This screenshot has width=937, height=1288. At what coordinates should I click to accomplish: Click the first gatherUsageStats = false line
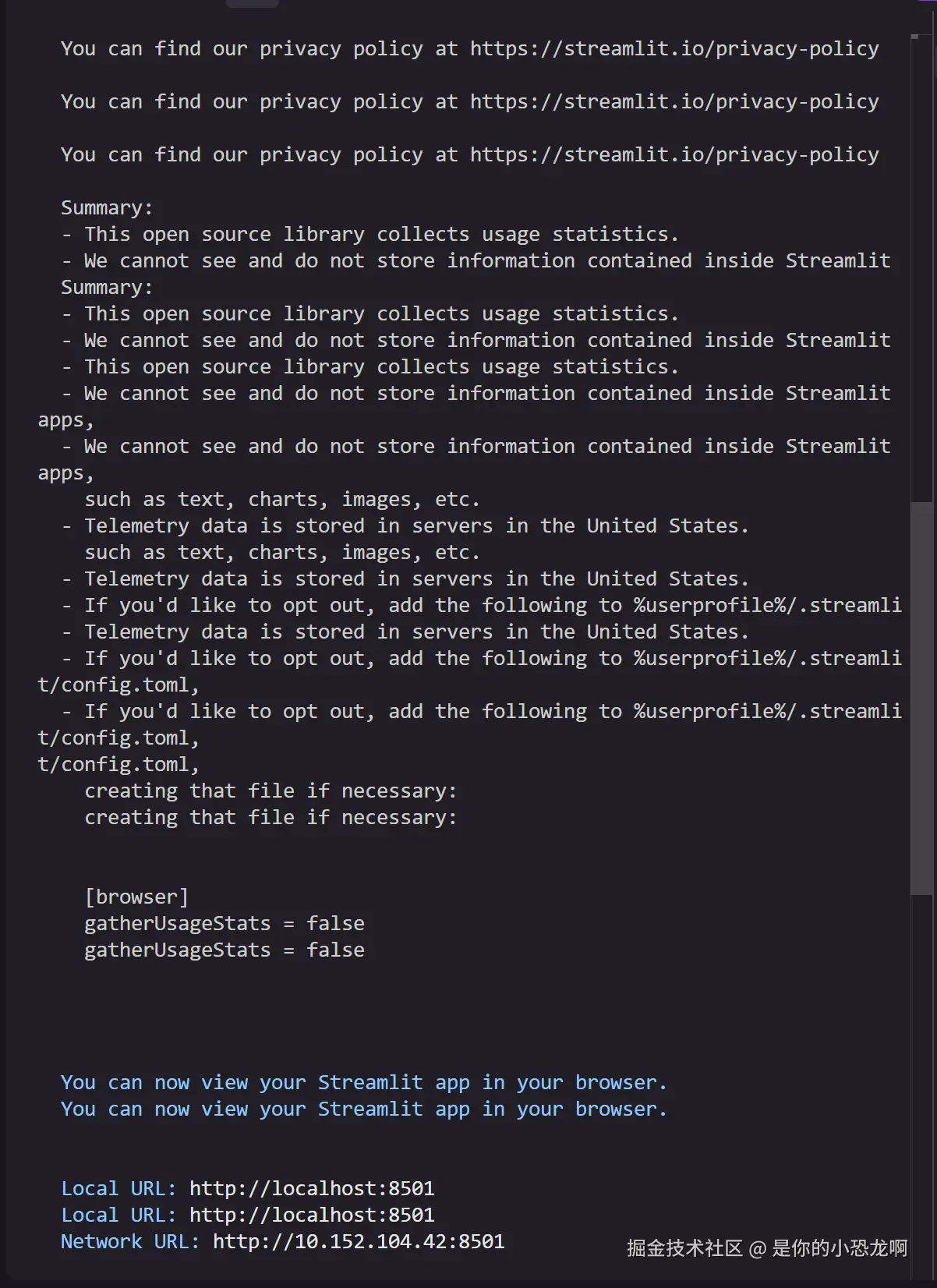click(225, 923)
